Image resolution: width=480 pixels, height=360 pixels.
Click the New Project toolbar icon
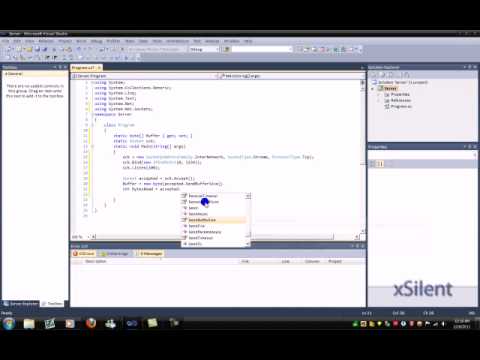[x=9, y=49]
